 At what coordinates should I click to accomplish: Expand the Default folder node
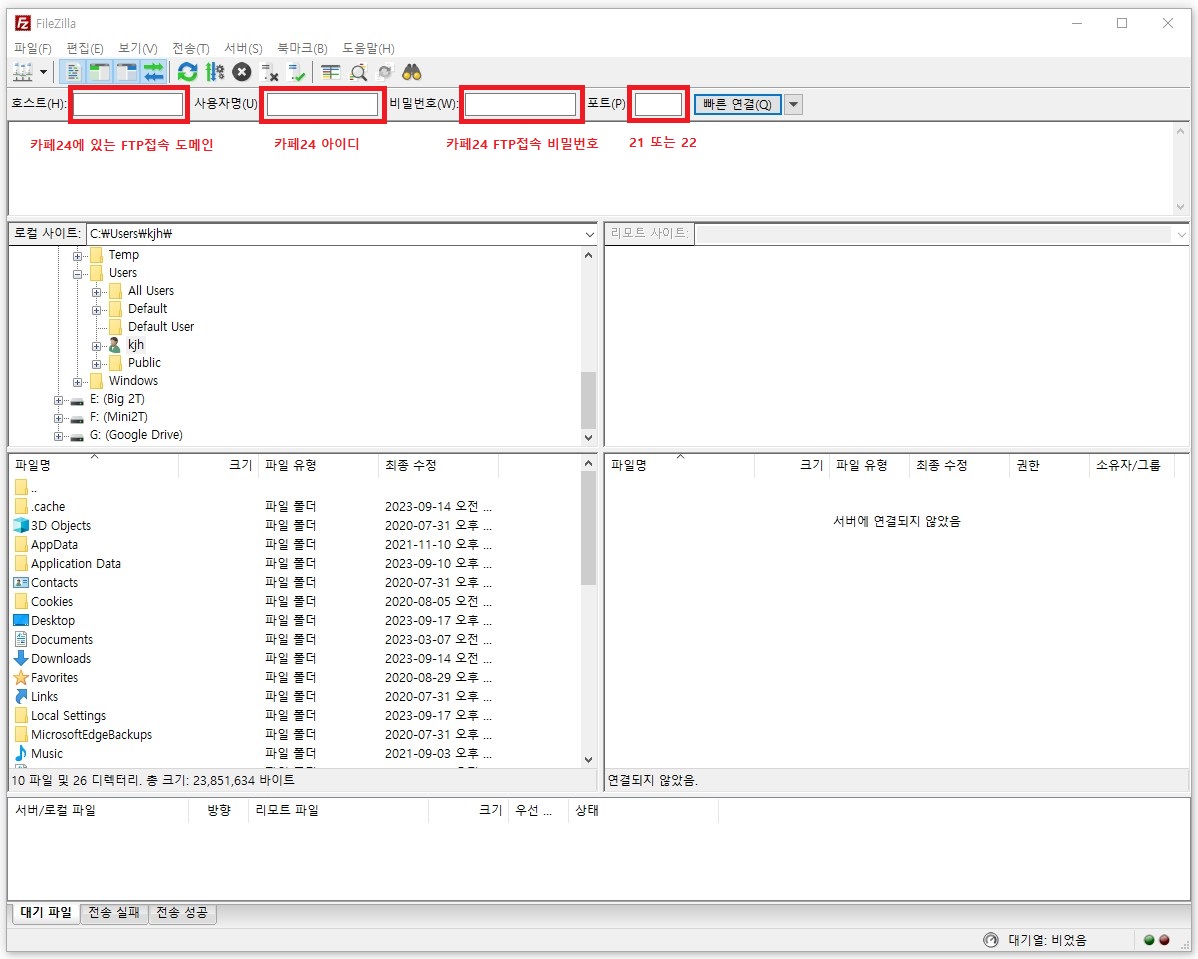[96, 309]
